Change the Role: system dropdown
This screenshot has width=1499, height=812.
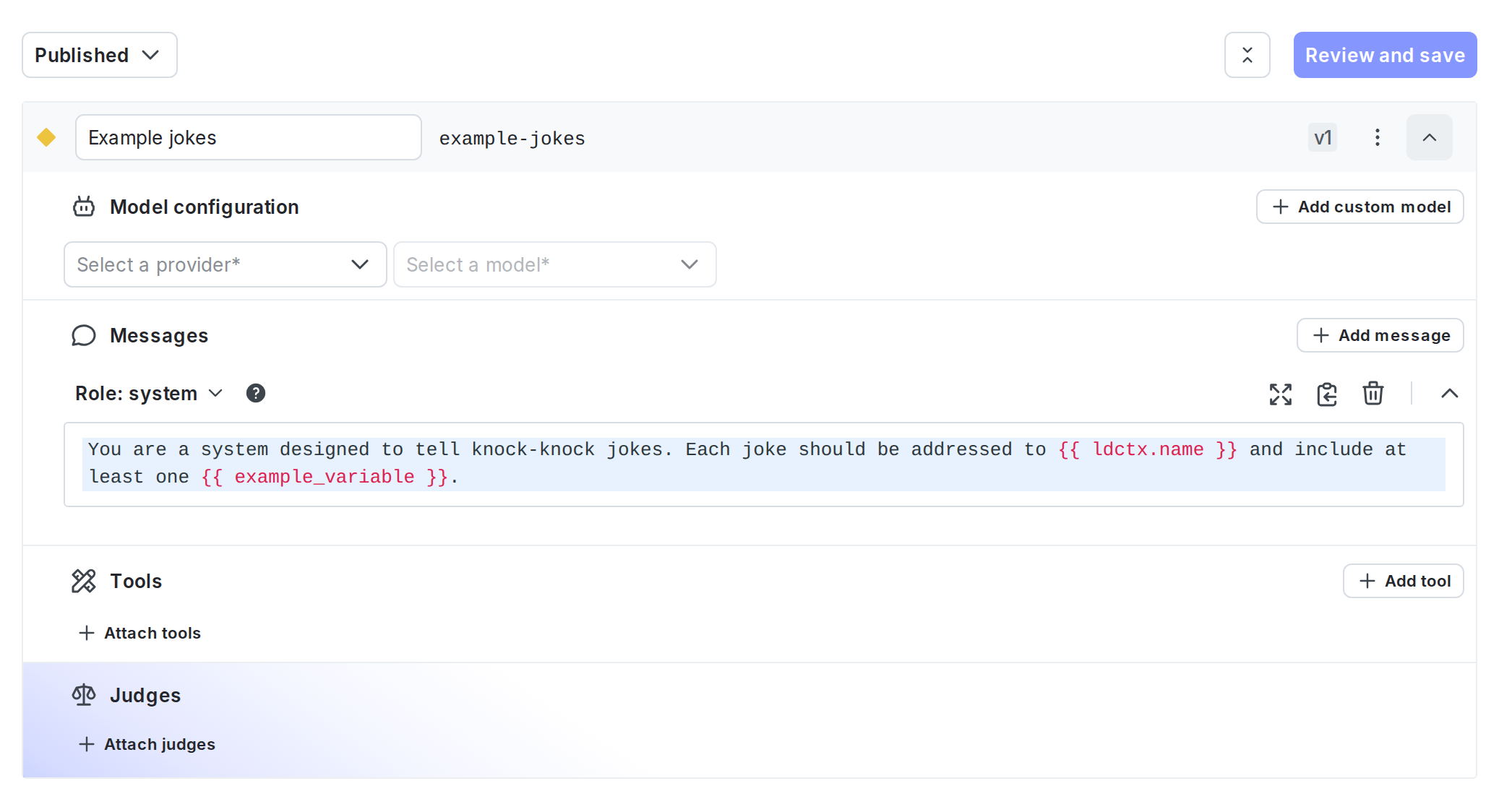tap(149, 393)
